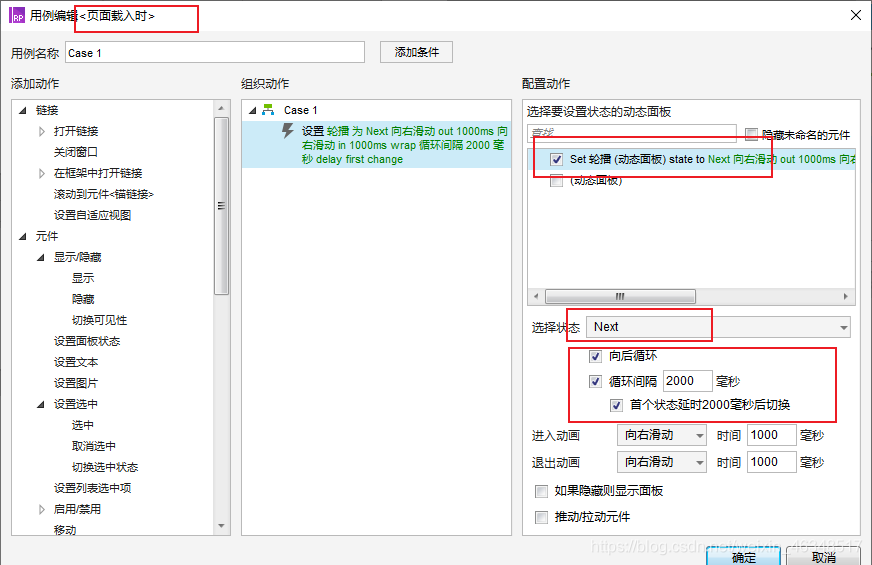Select the 设置 轮播 为 Next action row
This screenshot has width=872, height=565.
(376, 145)
